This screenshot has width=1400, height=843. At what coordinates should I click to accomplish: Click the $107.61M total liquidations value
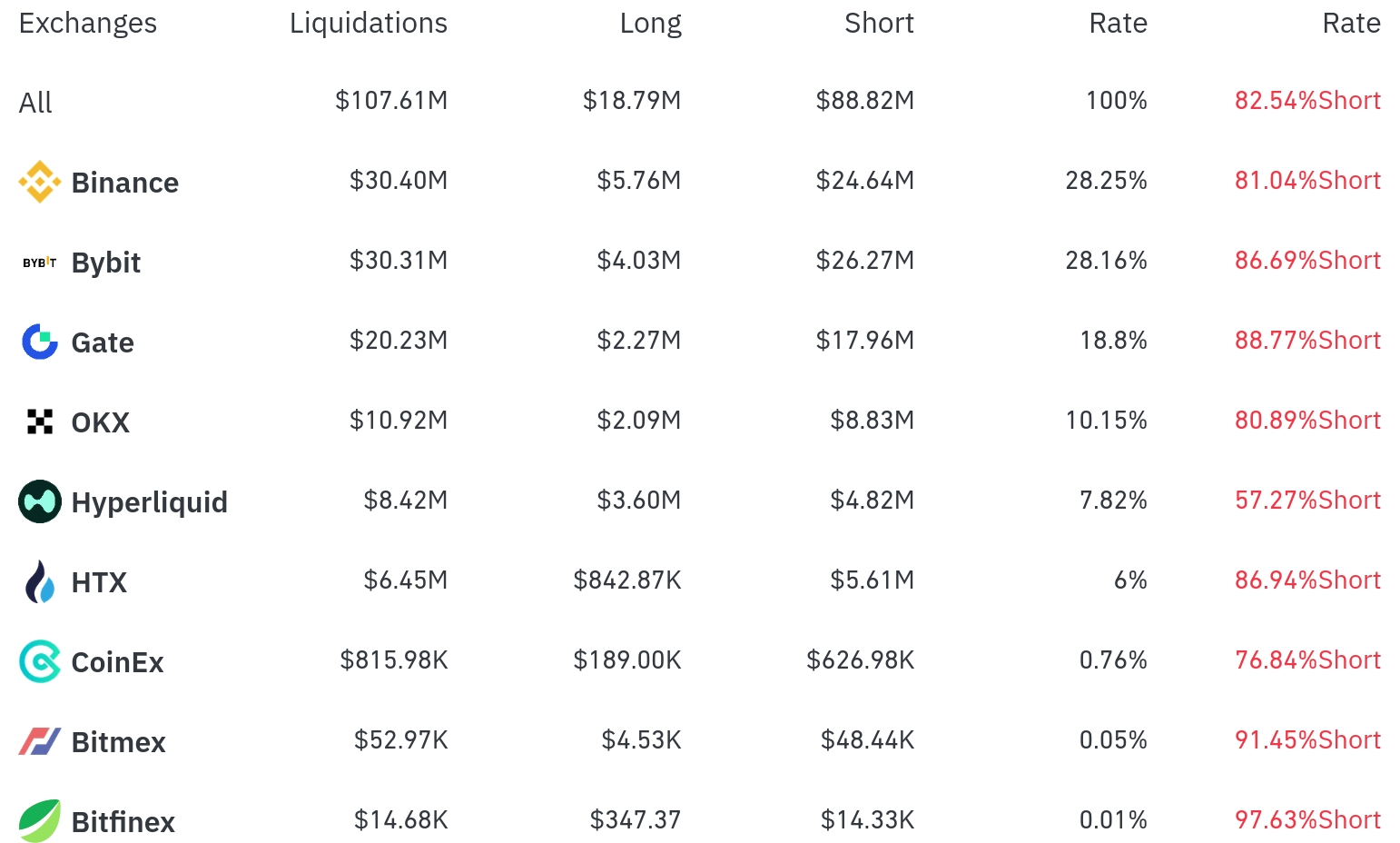click(391, 100)
